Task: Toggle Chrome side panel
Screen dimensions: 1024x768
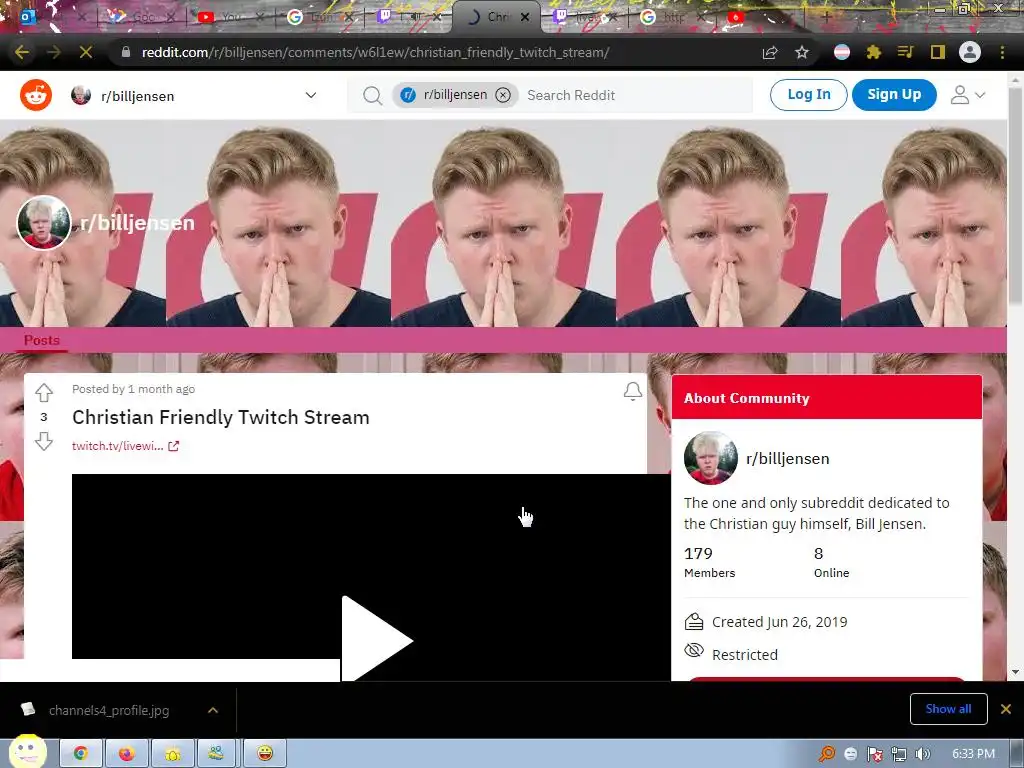Action: click(937, 52)
